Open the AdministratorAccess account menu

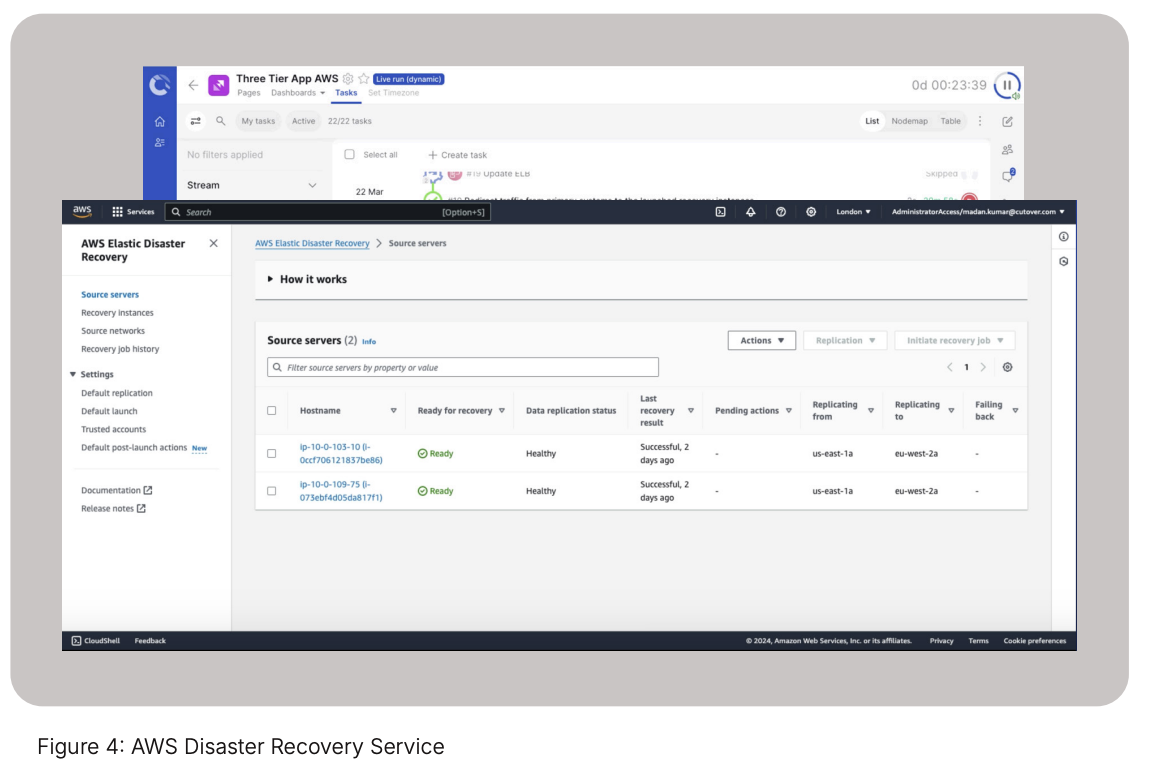(978, 212)
